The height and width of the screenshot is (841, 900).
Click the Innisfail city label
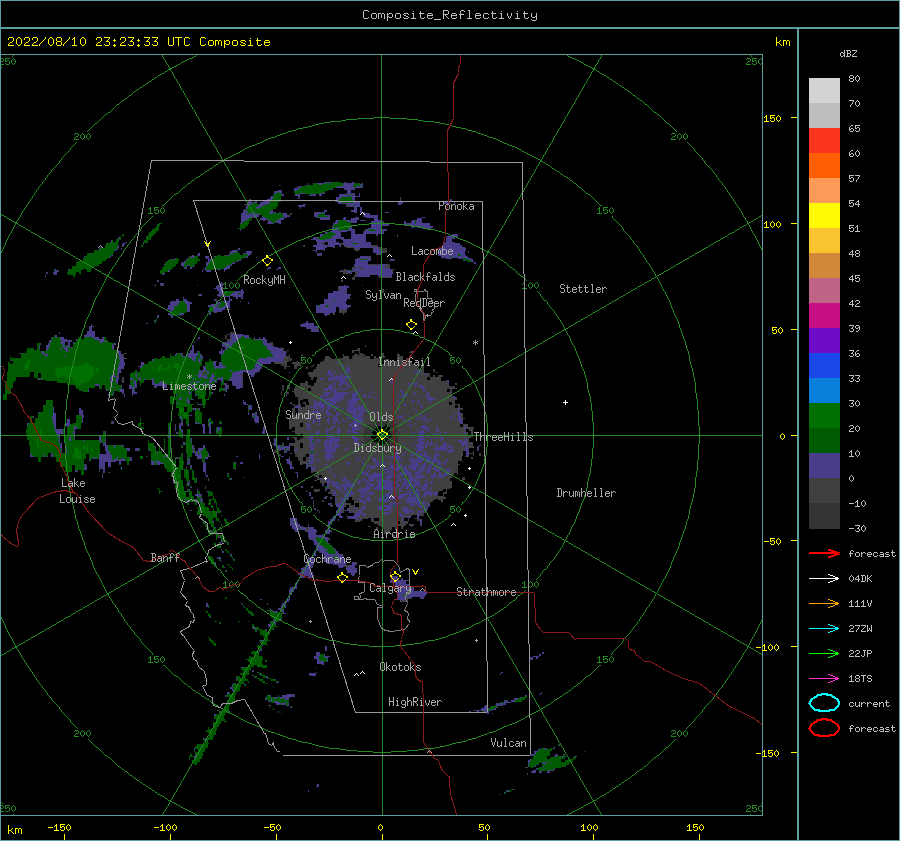(x=404, y=362)
